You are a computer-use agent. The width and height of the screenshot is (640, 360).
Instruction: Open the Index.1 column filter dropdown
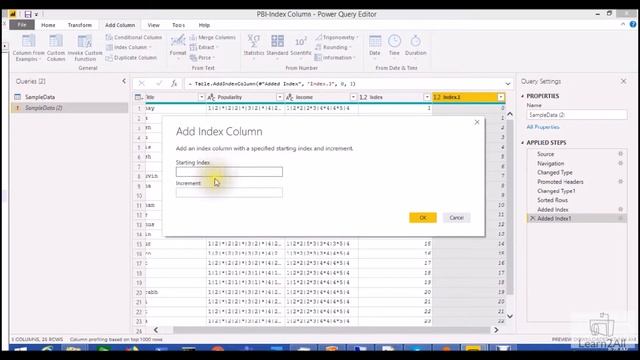(x=501, y=97)
